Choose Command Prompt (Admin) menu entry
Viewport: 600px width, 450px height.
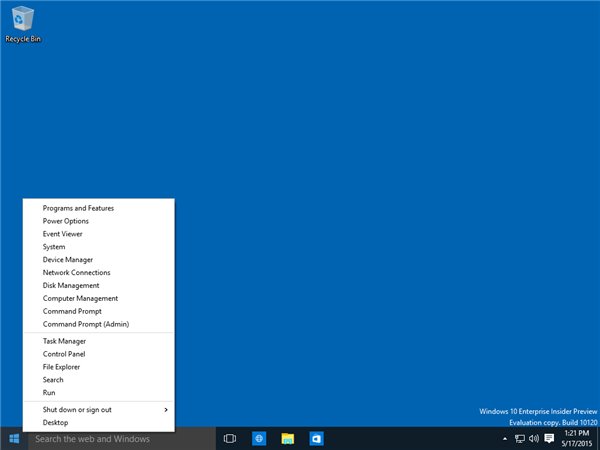(85, 324)
